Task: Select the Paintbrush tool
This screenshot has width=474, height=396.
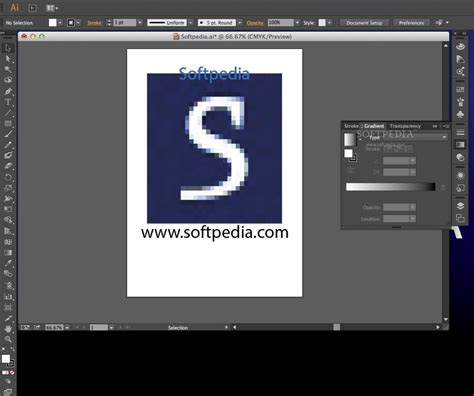Action: (x=8, y=134)
